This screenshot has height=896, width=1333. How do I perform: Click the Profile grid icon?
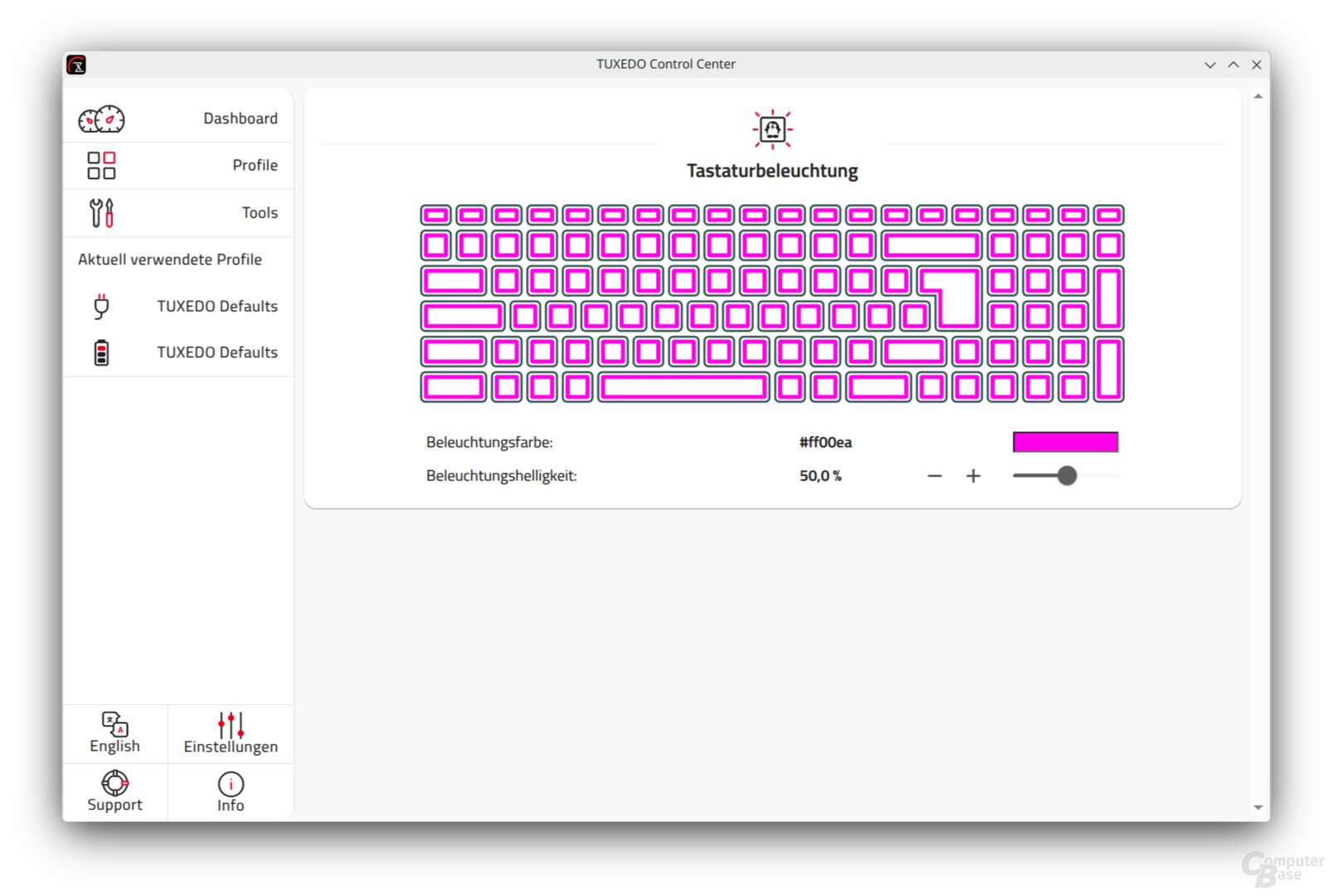[x=101, y=165]
